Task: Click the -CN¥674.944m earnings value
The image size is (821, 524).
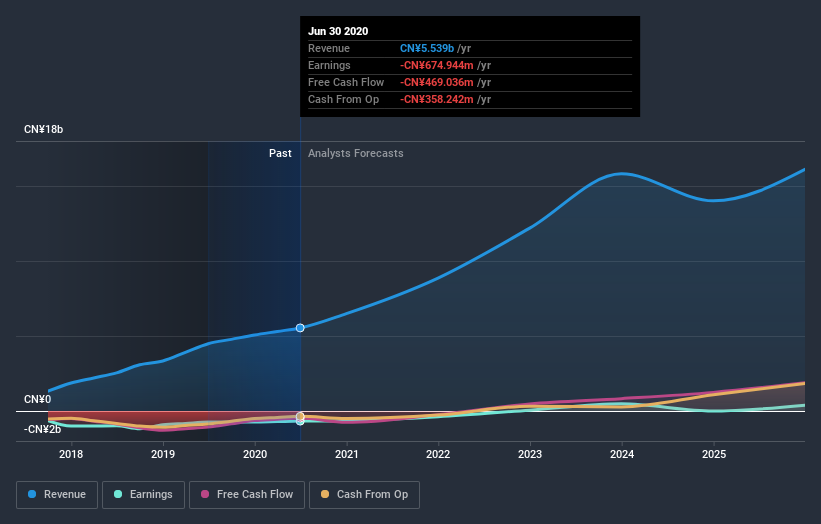Action: point(437,65)
